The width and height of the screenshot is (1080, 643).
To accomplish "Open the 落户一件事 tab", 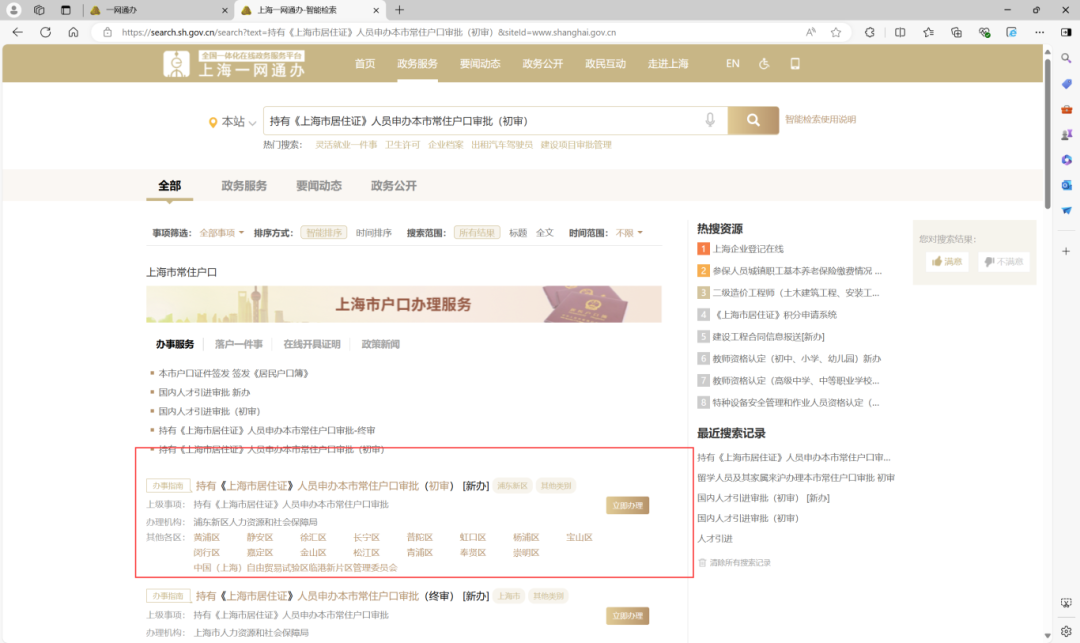I will [238, 344].
